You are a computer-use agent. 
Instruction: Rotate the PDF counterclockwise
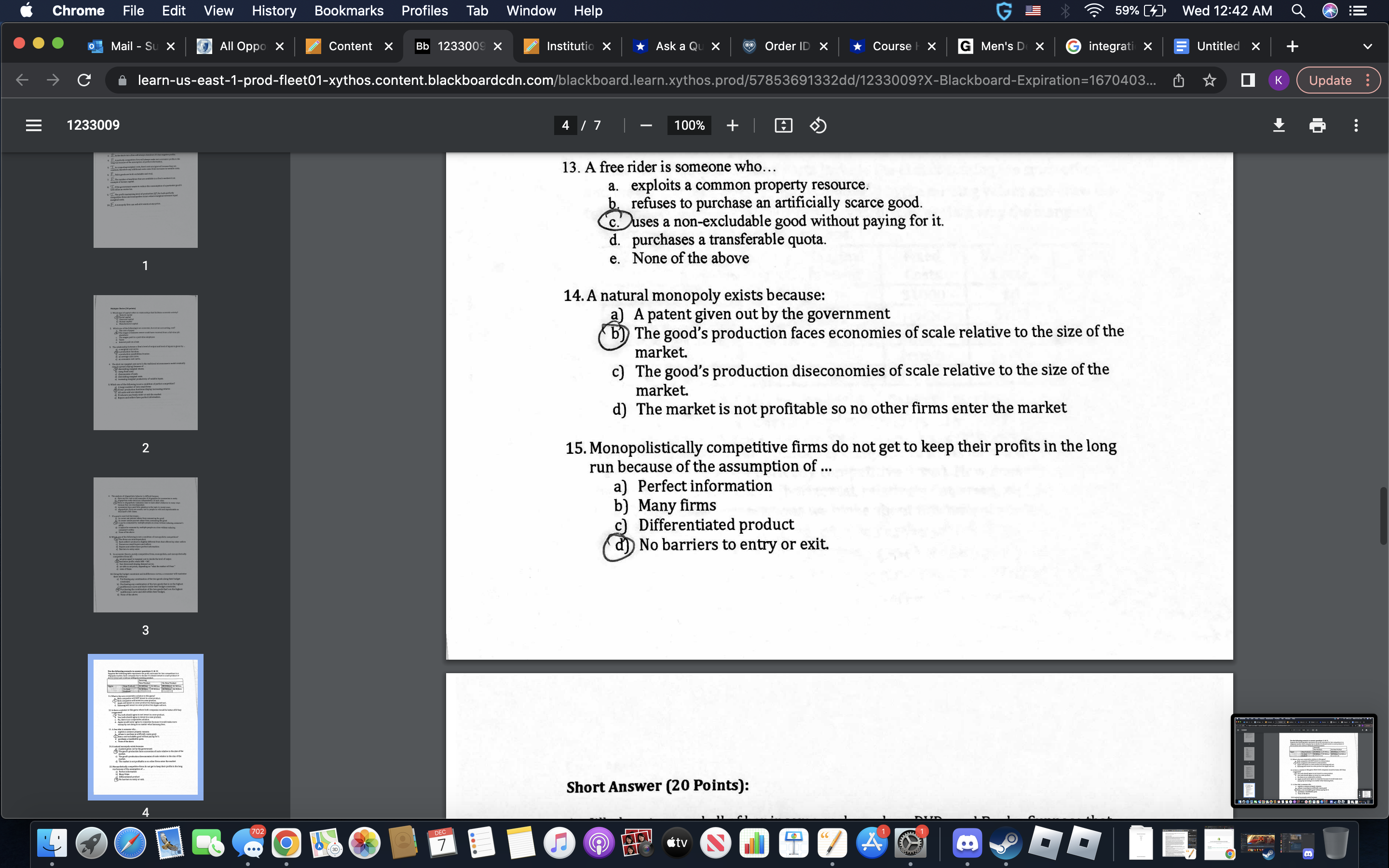click(819, 125)
